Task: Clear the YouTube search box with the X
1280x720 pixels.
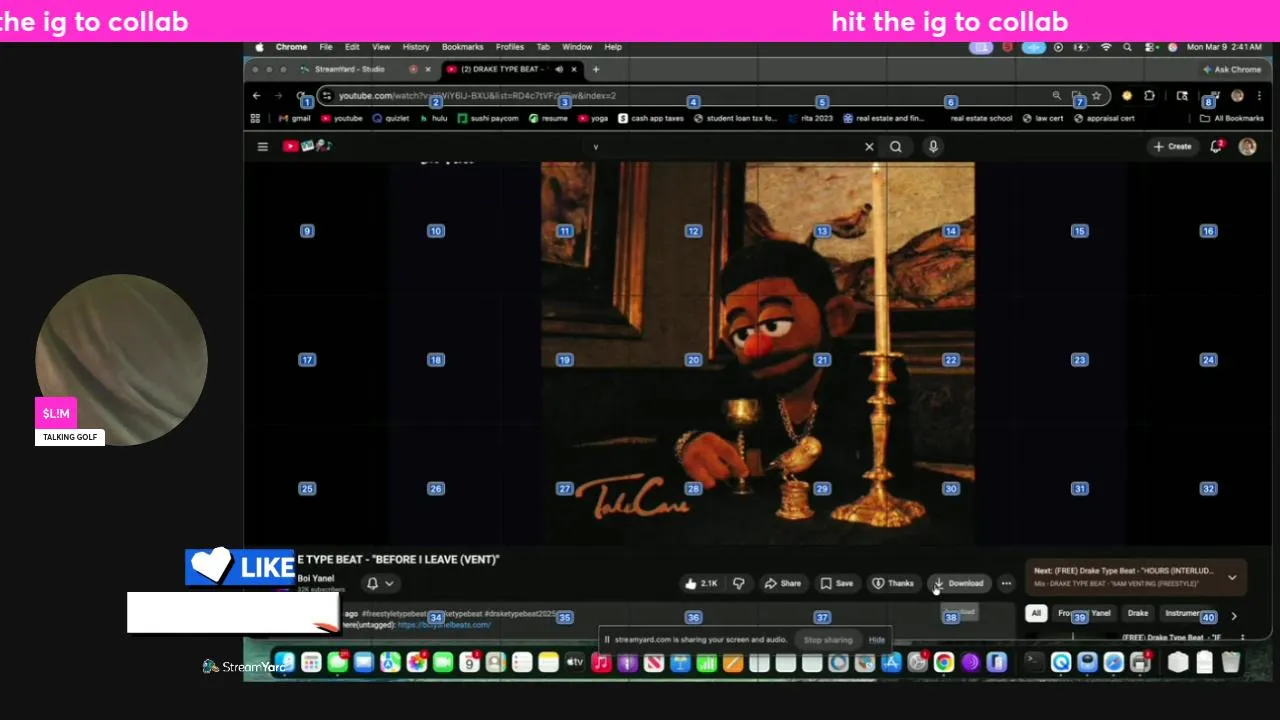Action: (x=869, y=146)
